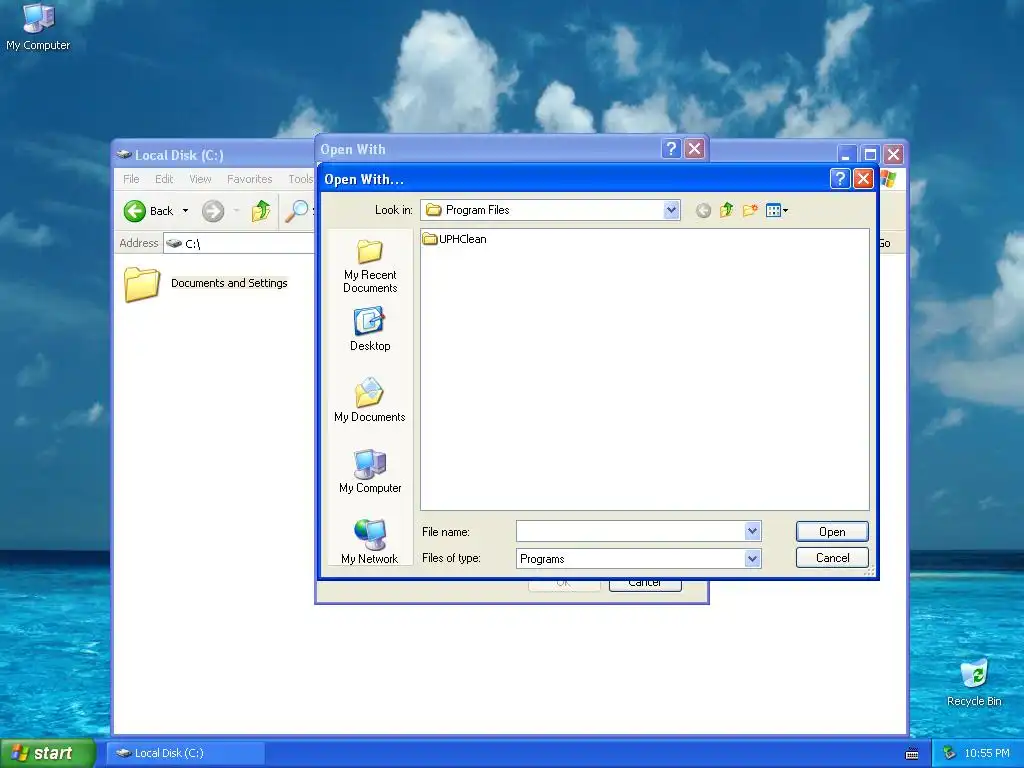Open Tools menu in Local Disk window
This screenshot has height=768, width=1024.
300,179
